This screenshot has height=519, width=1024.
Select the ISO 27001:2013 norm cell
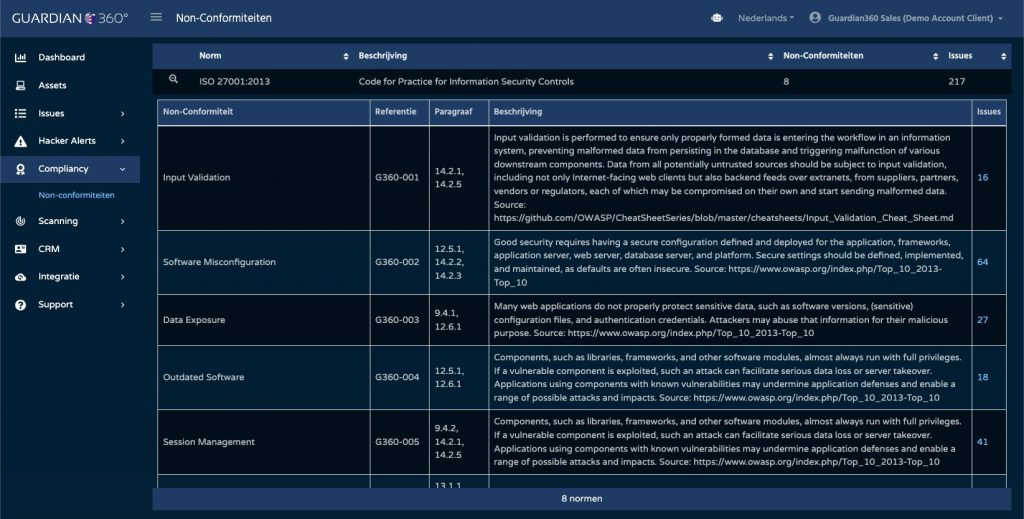pos(234,82)
